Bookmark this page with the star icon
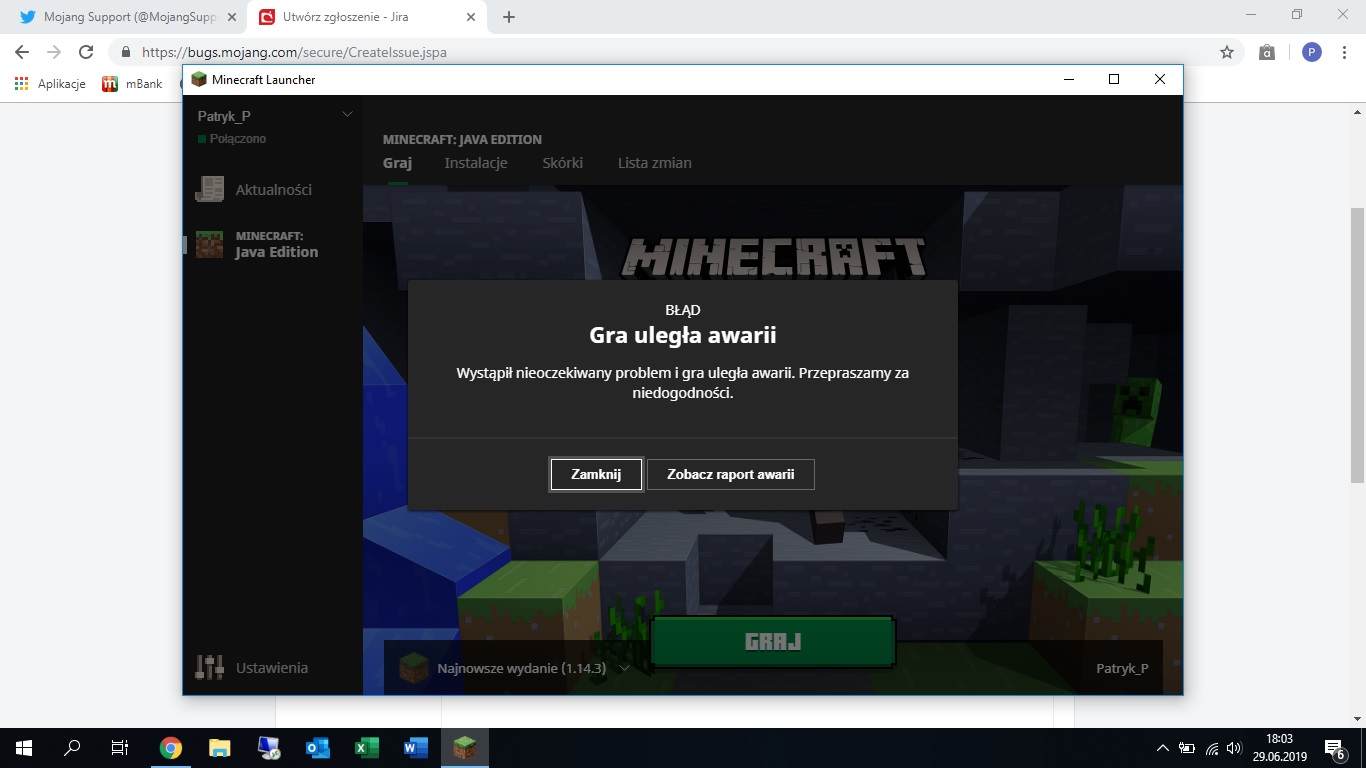Image resolution: width=1366 pixels, height=768 pixels. click(1227, 52)
